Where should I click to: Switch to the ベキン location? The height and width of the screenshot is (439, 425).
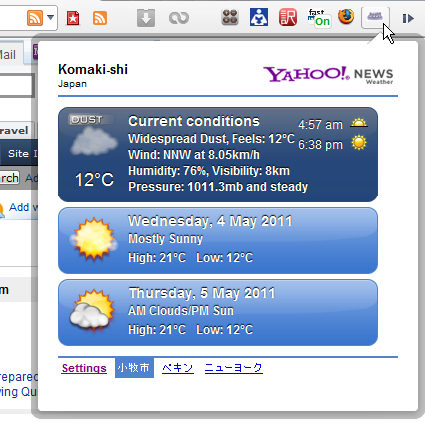click(178, 368)
